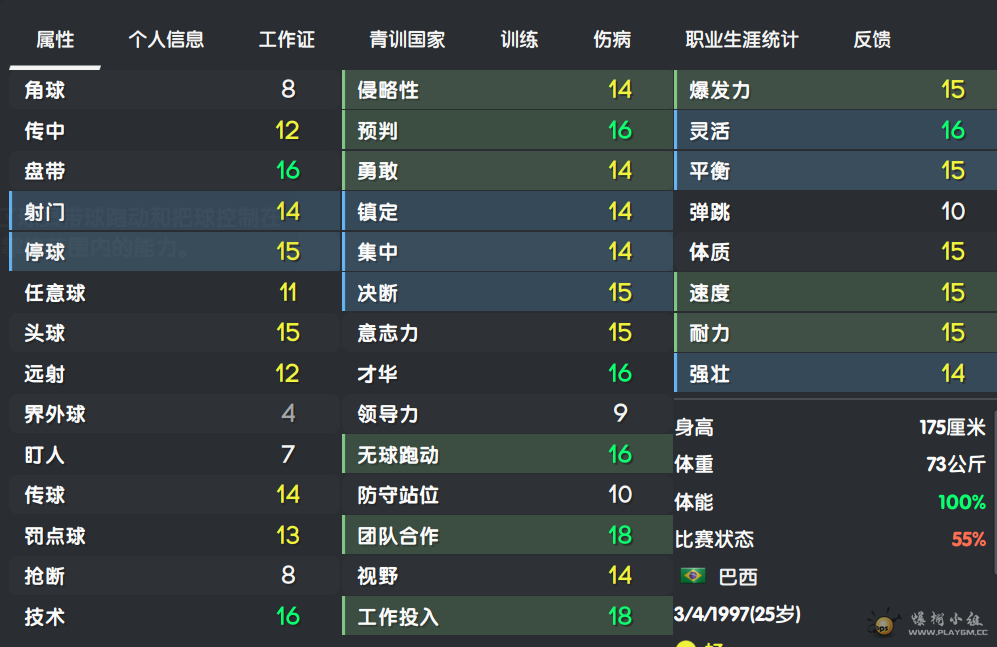Go to the 伤病 tab
Viewport: 997px width, 647px height.
point(612,39)
